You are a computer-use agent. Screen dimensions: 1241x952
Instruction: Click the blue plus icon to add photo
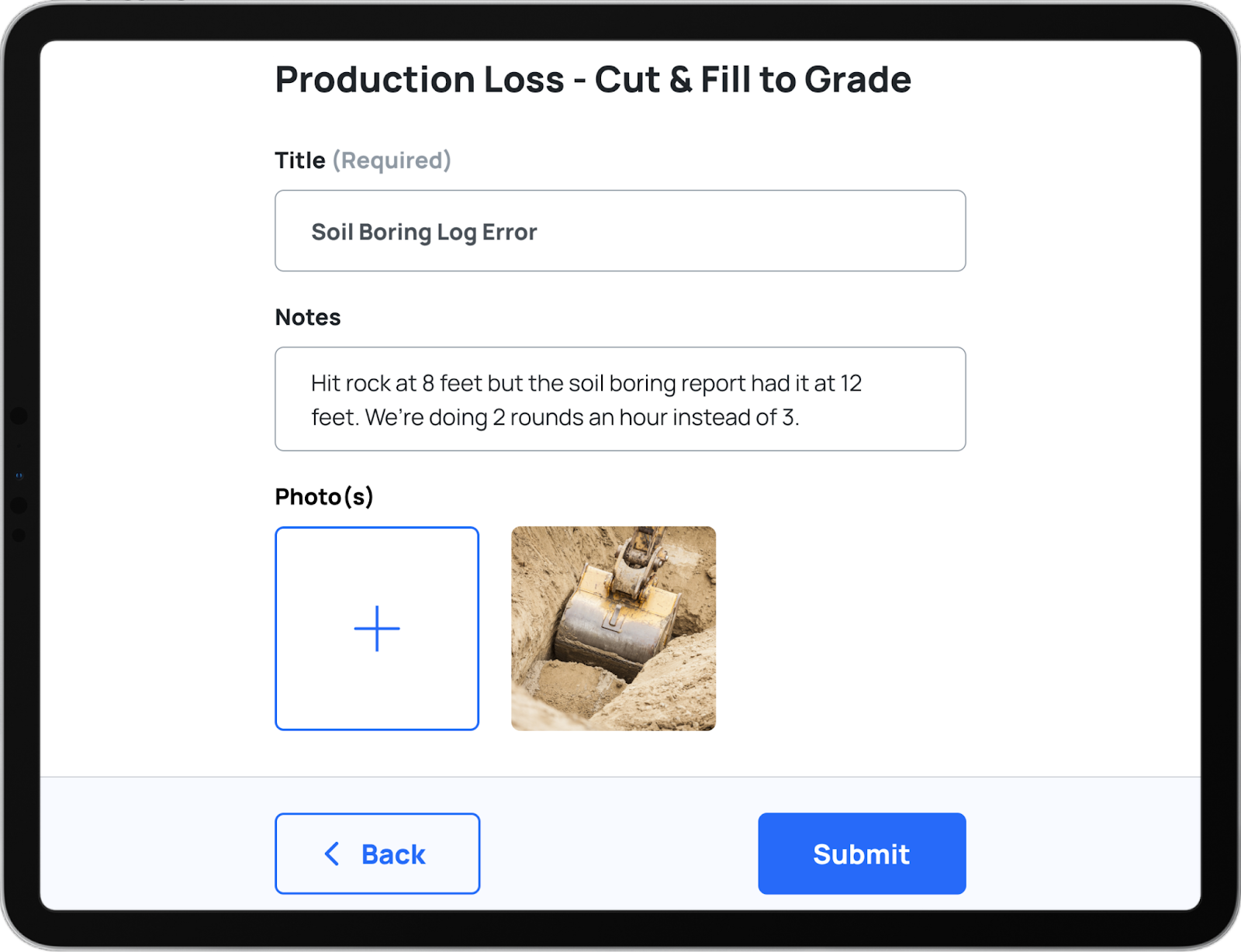point(377,629)
